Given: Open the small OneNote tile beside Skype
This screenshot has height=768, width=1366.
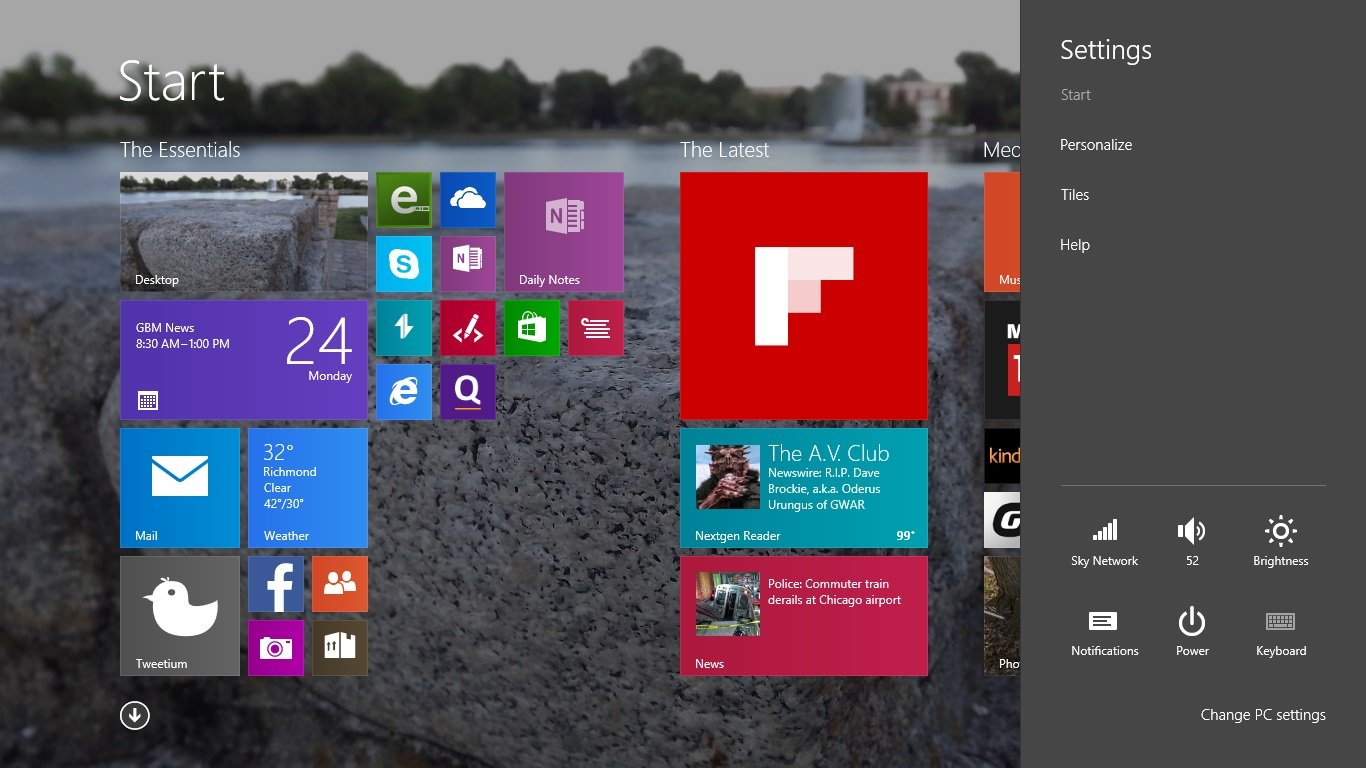Looking at the screenshot, I should (x=468, y=264).
